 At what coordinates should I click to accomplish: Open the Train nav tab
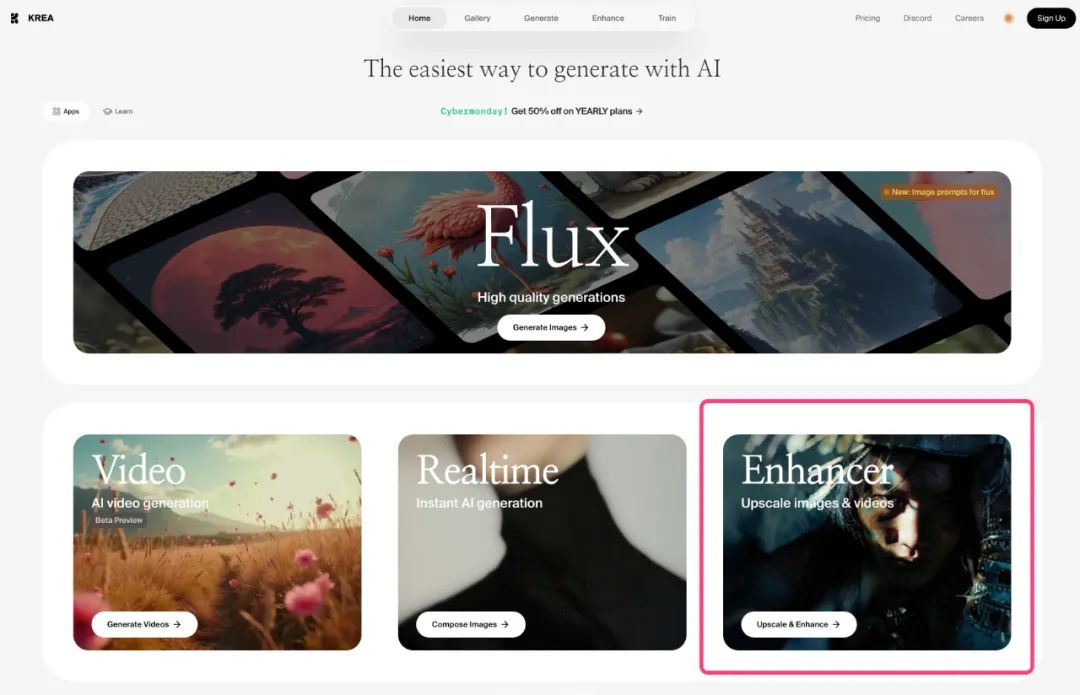tap(667, 18)
